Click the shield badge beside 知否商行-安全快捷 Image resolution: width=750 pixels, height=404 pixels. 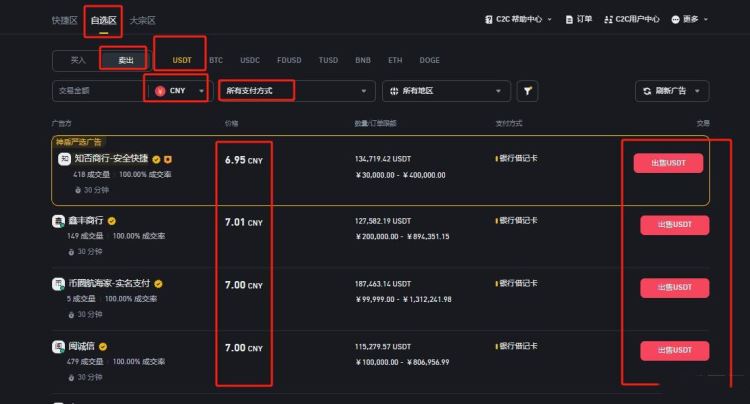coord(168,159)
